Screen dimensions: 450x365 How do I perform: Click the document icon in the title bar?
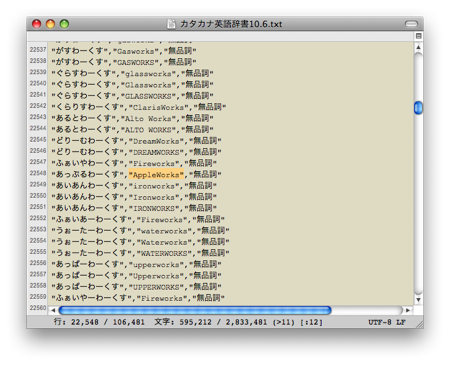[x=171, y=24]
